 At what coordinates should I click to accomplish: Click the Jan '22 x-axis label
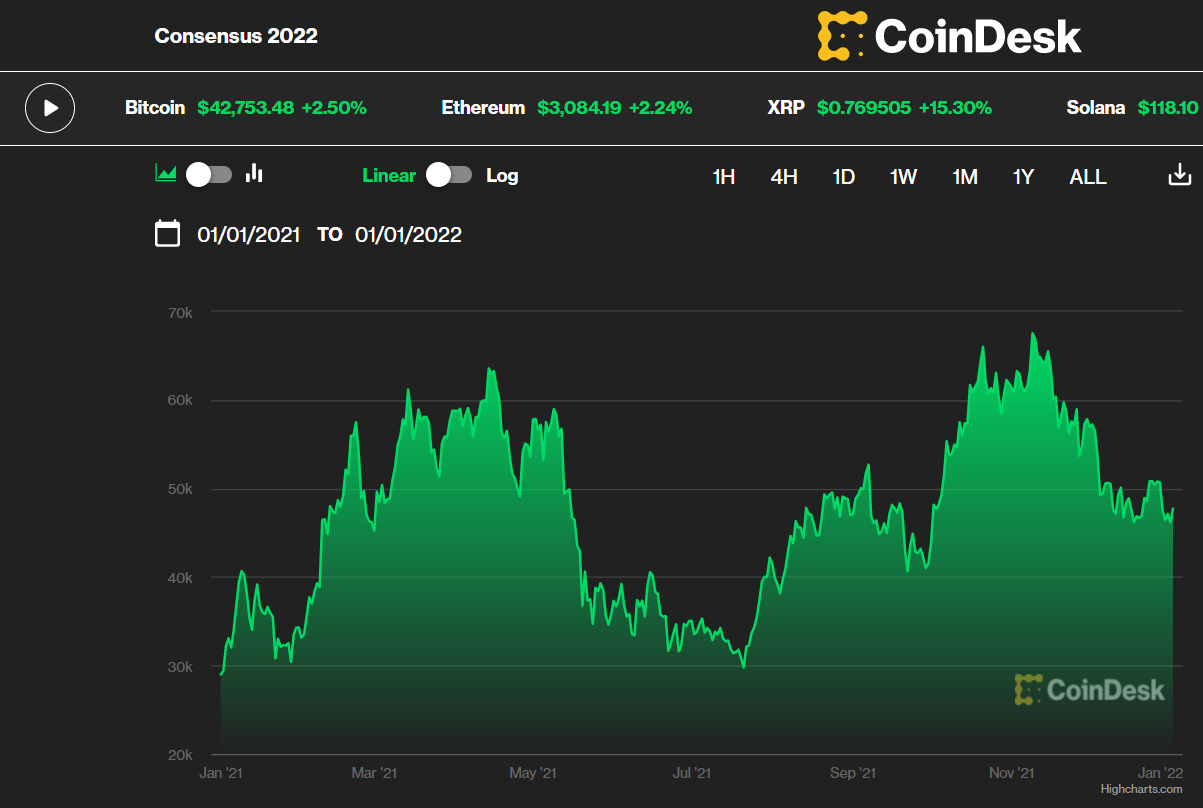pos(1161,773)
